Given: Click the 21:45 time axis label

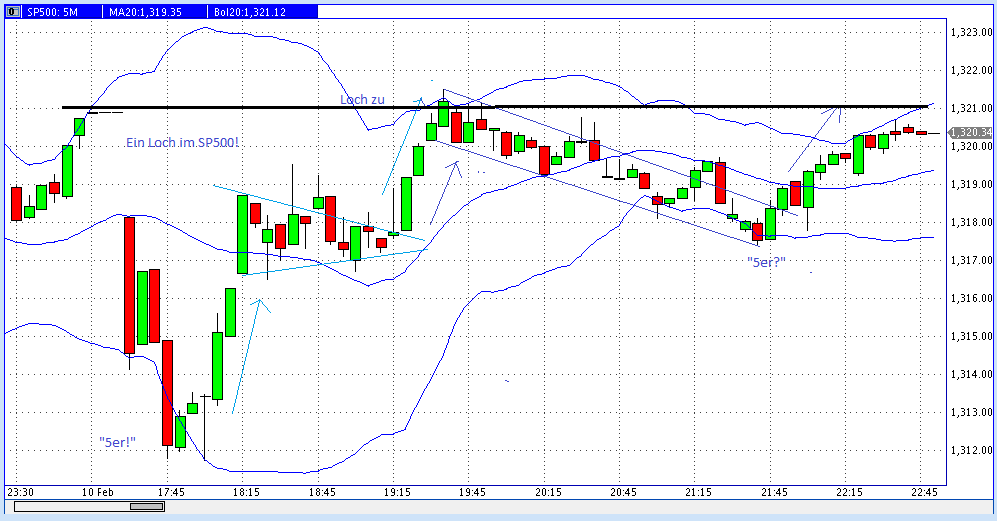Looking at the screenshot, I should coord(774,492).
